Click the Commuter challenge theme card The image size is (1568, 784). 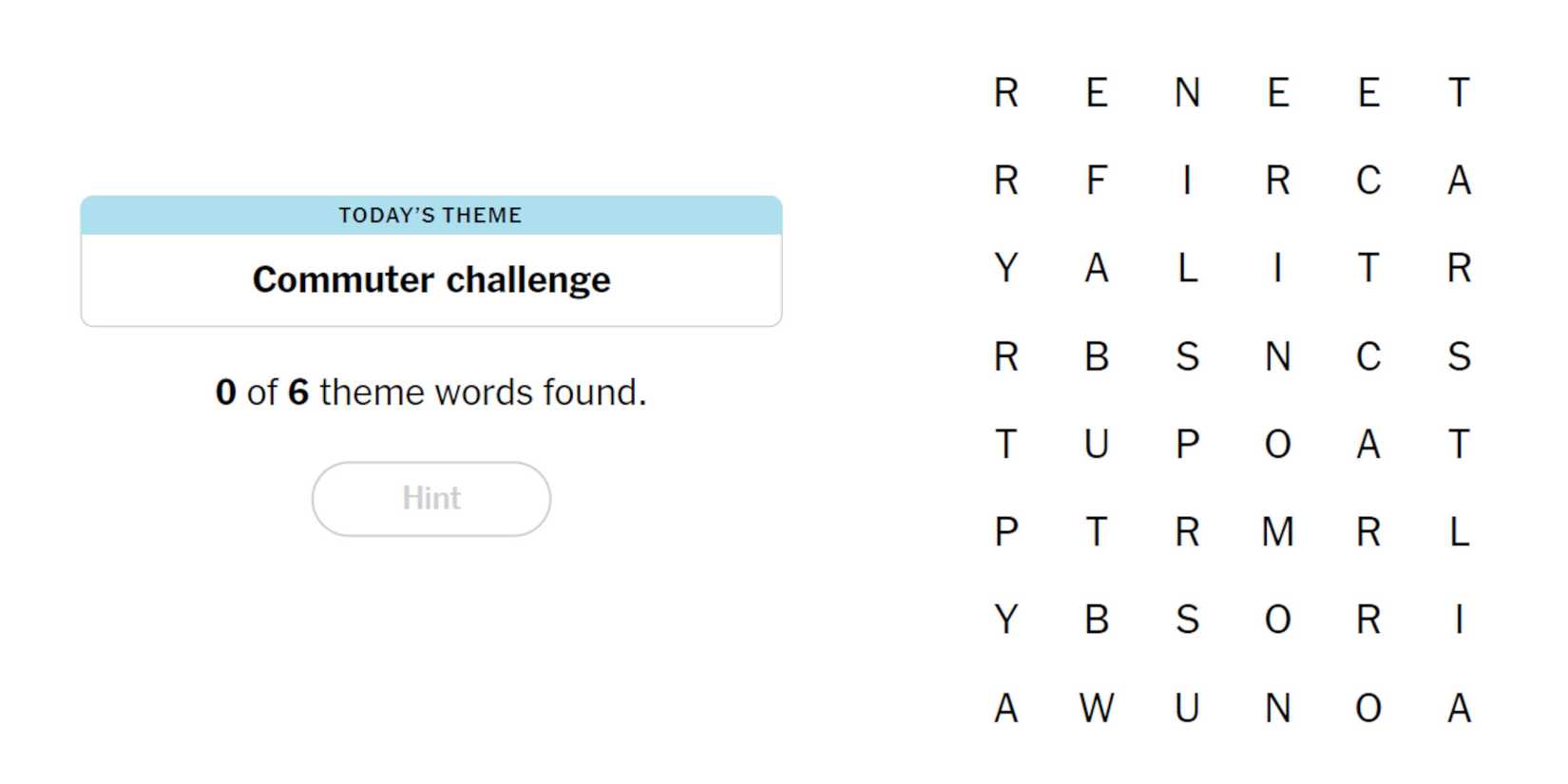click(x=430, y=279)
